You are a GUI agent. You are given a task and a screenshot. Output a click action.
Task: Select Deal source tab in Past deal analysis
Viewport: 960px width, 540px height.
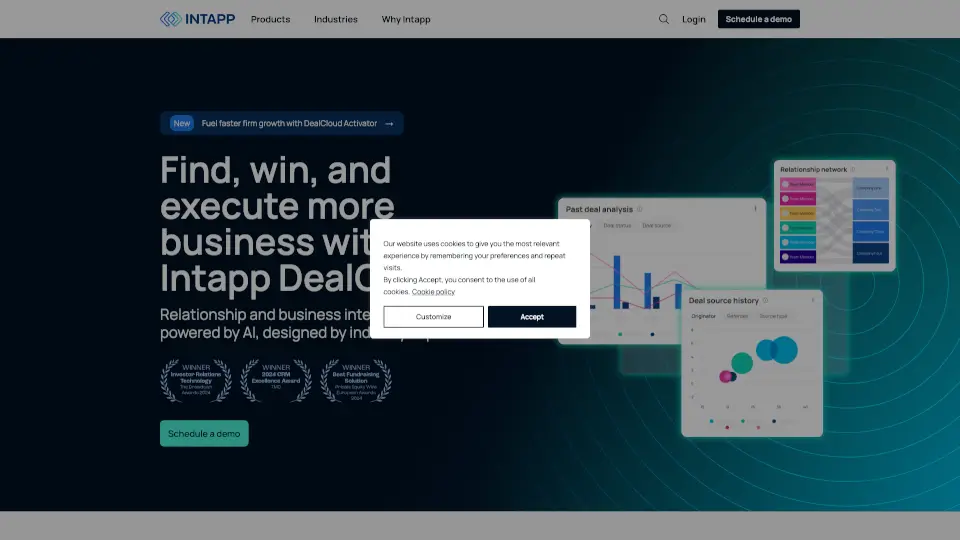click(656, 225)
